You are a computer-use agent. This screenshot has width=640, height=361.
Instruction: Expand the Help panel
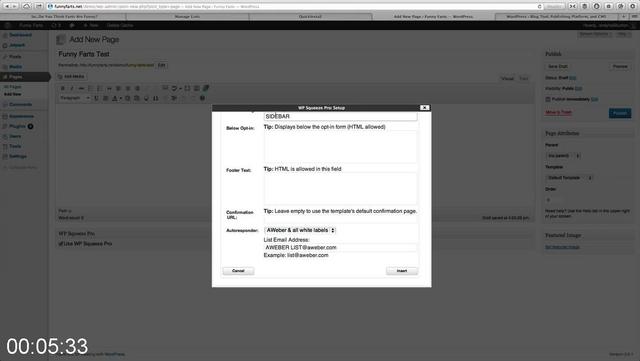pos(622,34)
